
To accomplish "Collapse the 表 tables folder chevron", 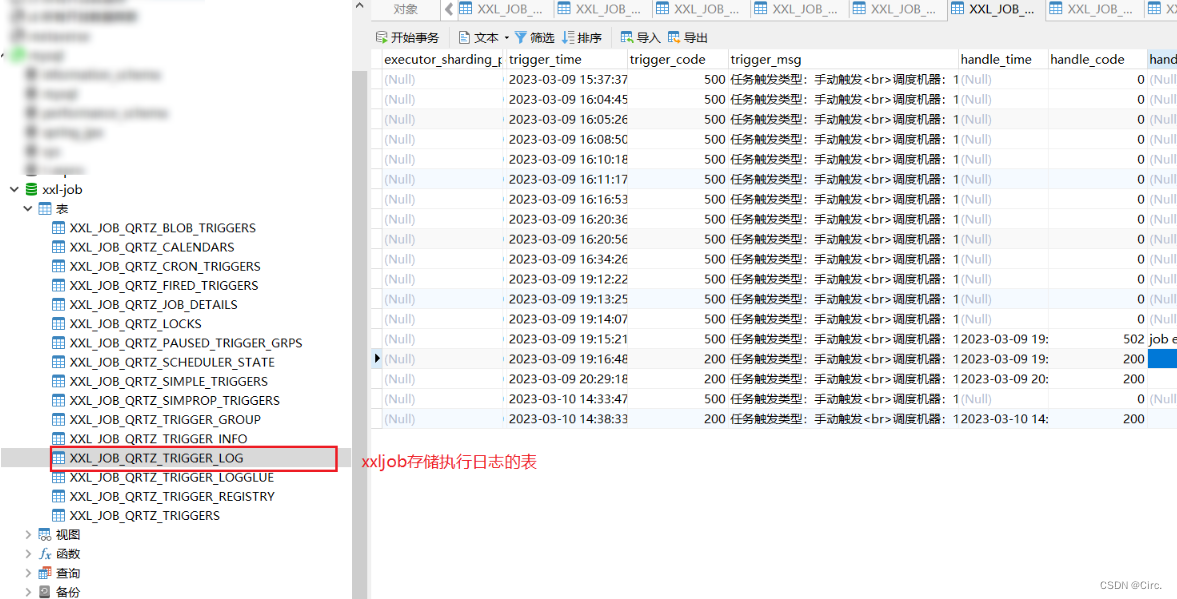I will pyautogui.click(x=28, y=209).
